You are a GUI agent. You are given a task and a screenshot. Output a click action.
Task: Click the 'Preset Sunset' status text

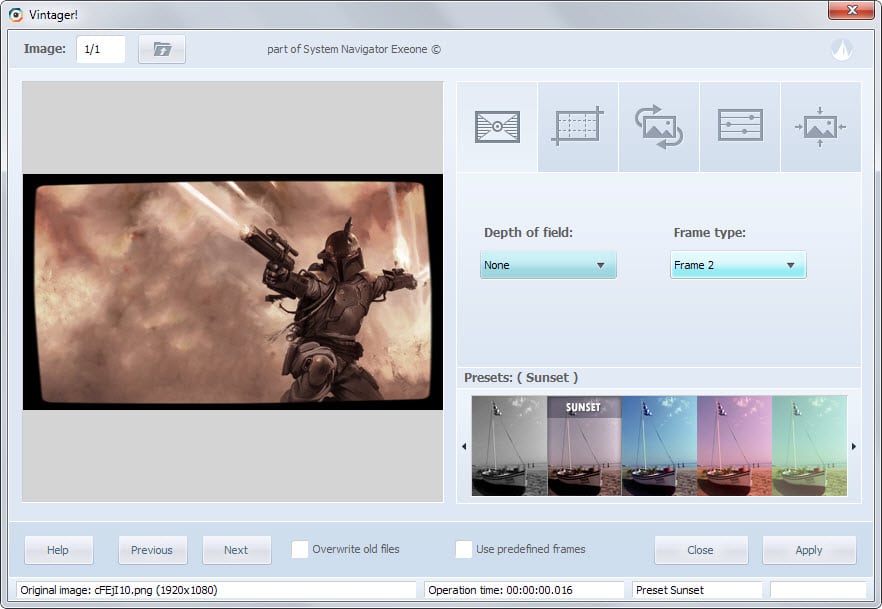[x=669, y=590]
